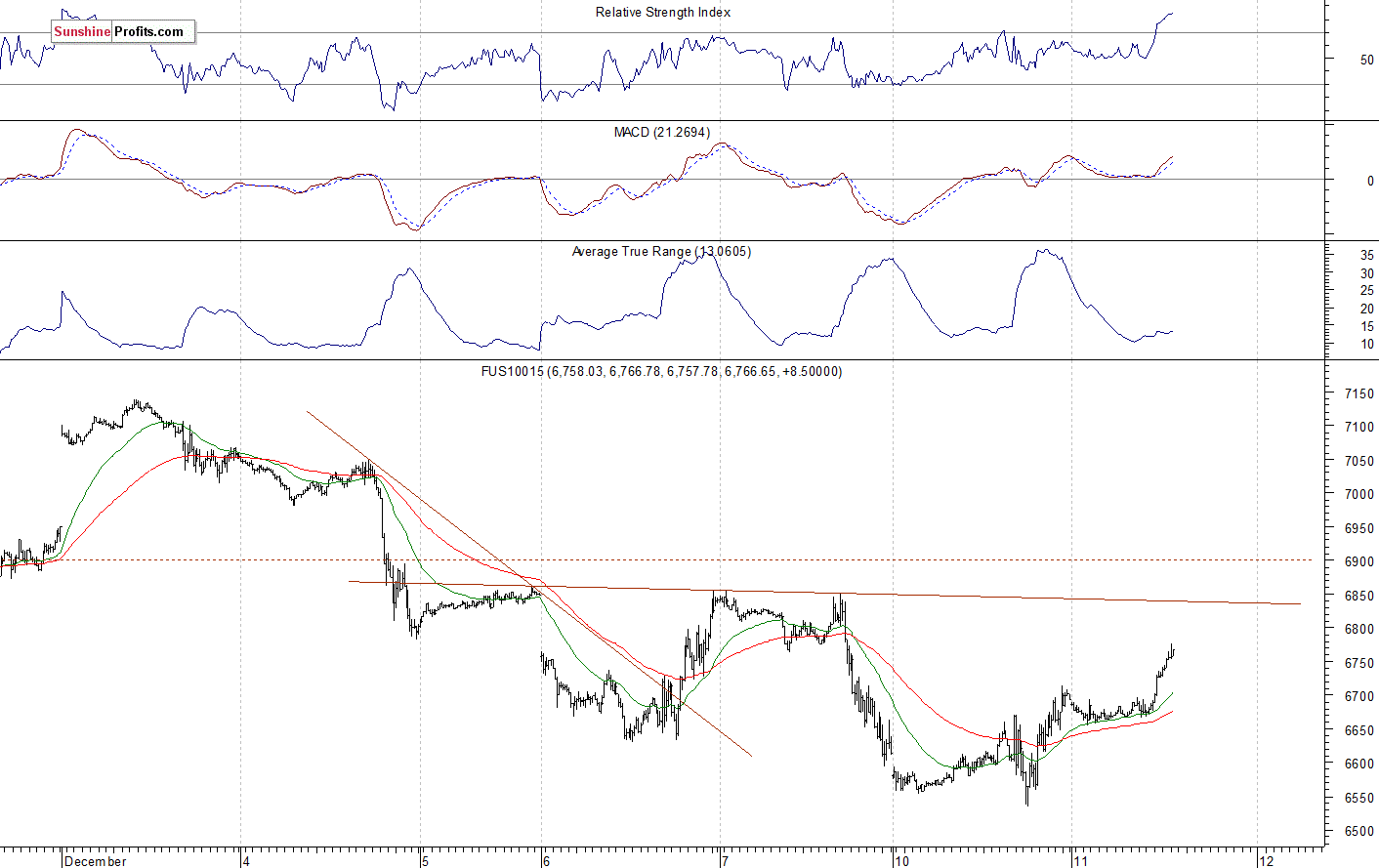Click the ATR axis value 25
The width and height of the screenshot is (1379, 868).
(x=1366, y=291)
